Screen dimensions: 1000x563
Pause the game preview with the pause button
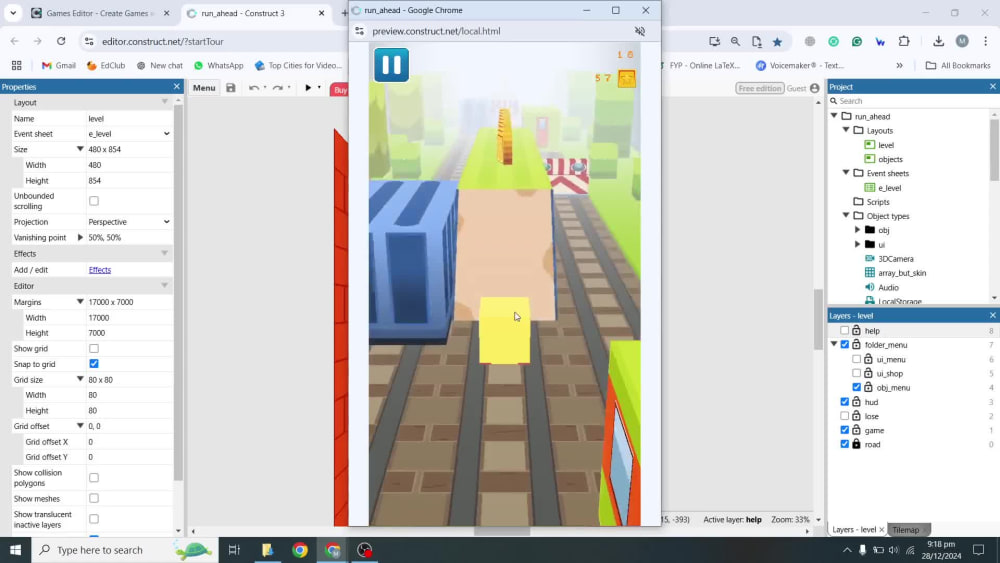click(391, 64)
